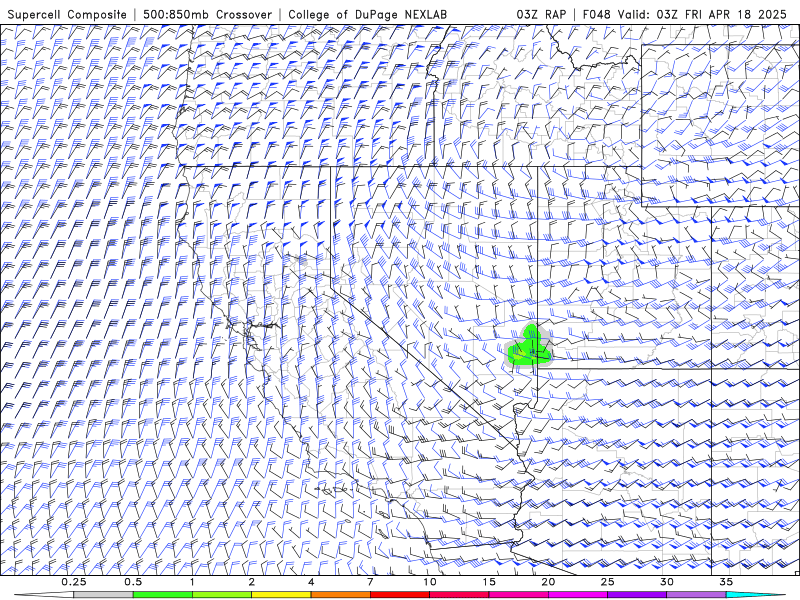Click the legend value 7
Image resolution: width=800 pixels, height=600 pixels.
click(x=370, y=582)
